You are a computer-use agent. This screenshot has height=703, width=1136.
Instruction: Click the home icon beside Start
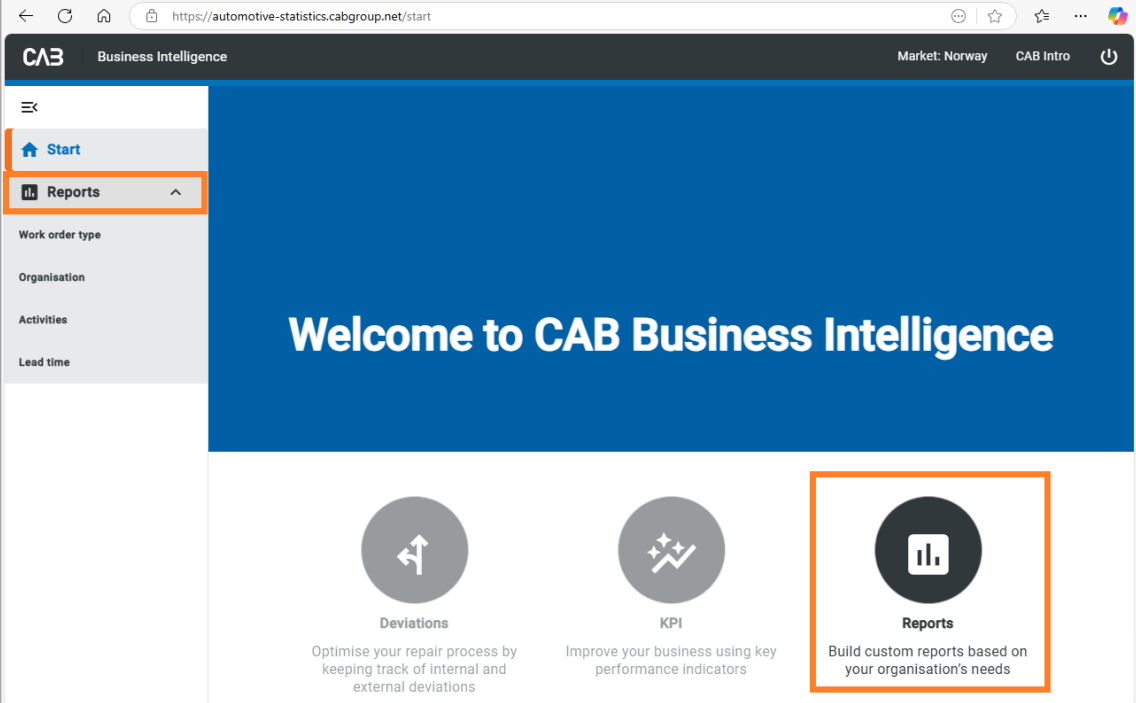[30, 149]
